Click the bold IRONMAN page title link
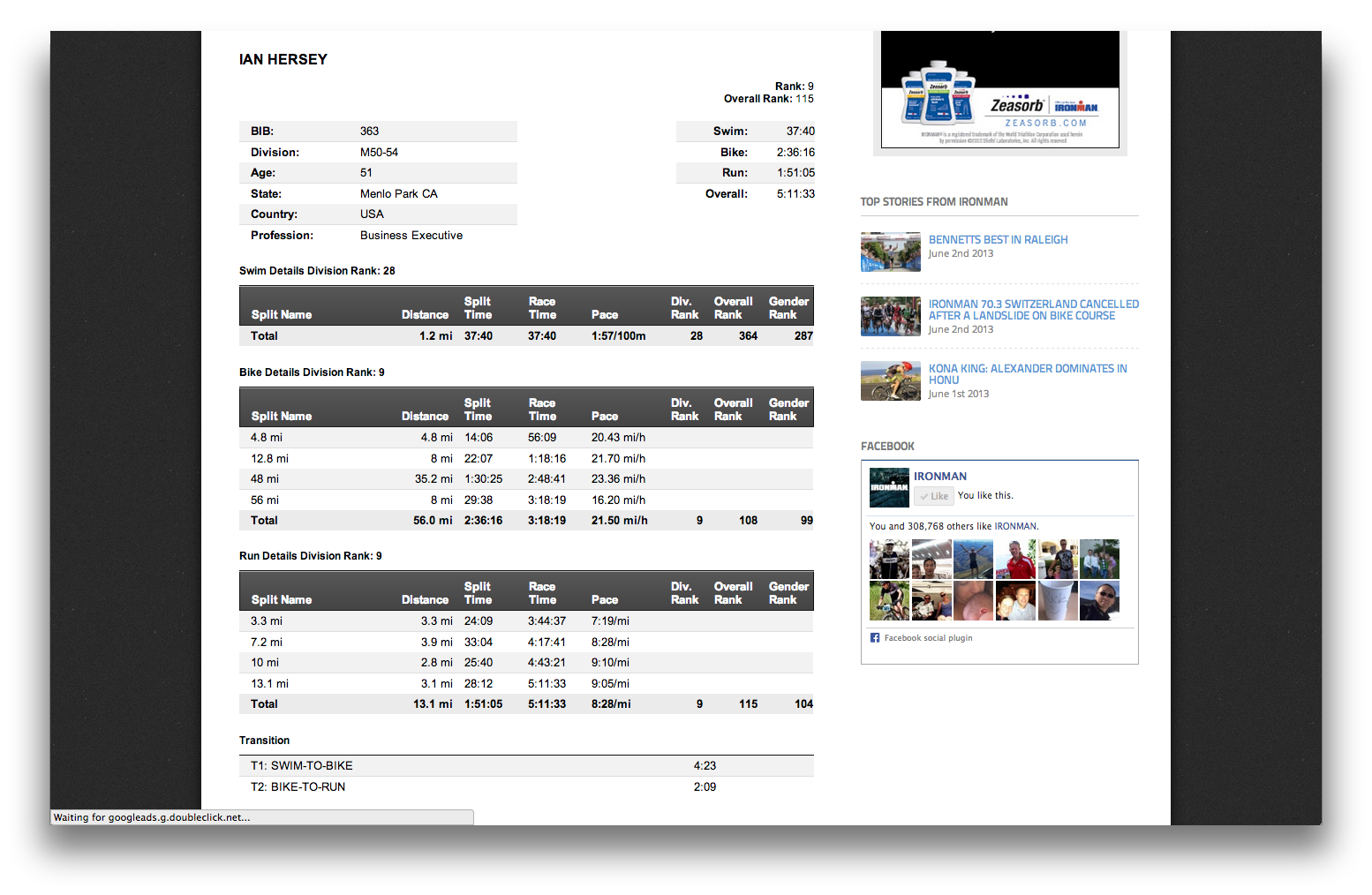Image resolution: width=1372 pixels, height=895 pixels. point(939,476)
